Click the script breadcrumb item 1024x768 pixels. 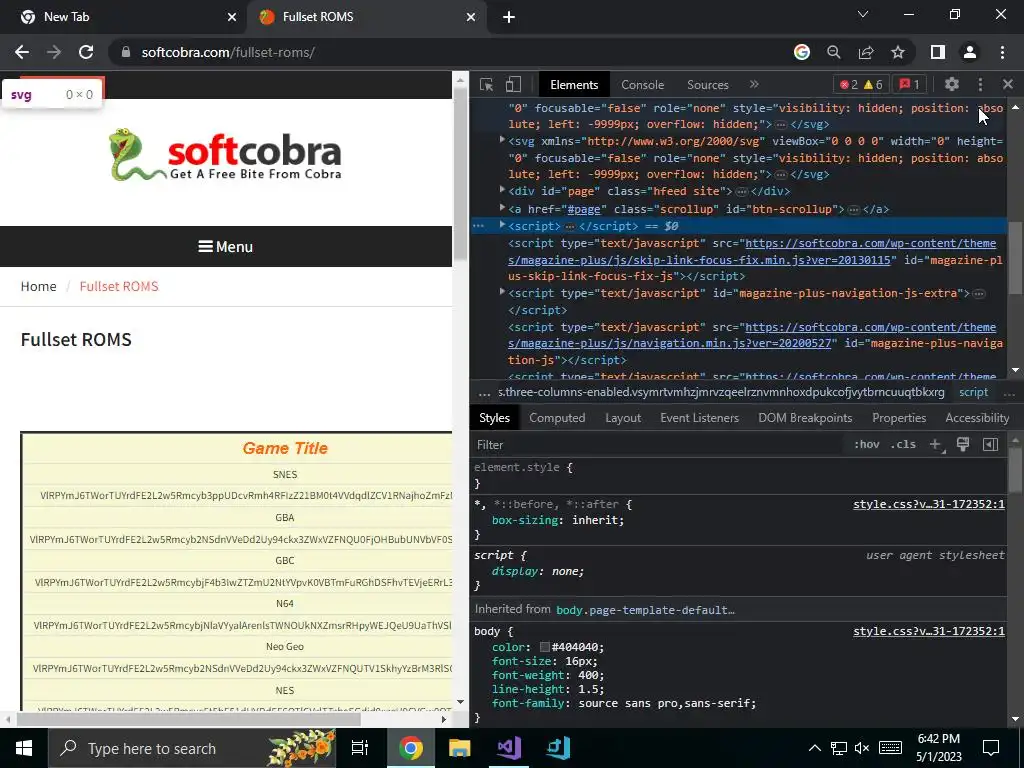tap(973, 392)
